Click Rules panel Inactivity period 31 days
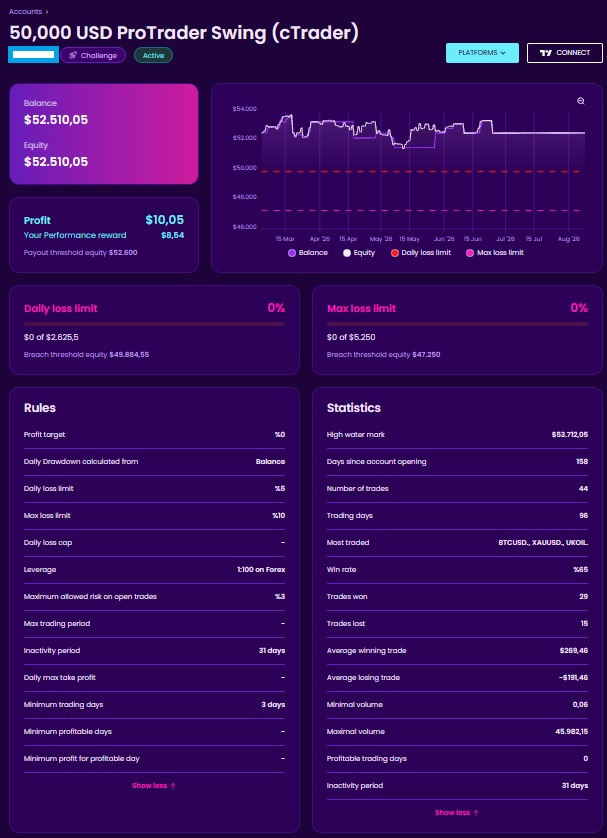 [x=154, y=650]
